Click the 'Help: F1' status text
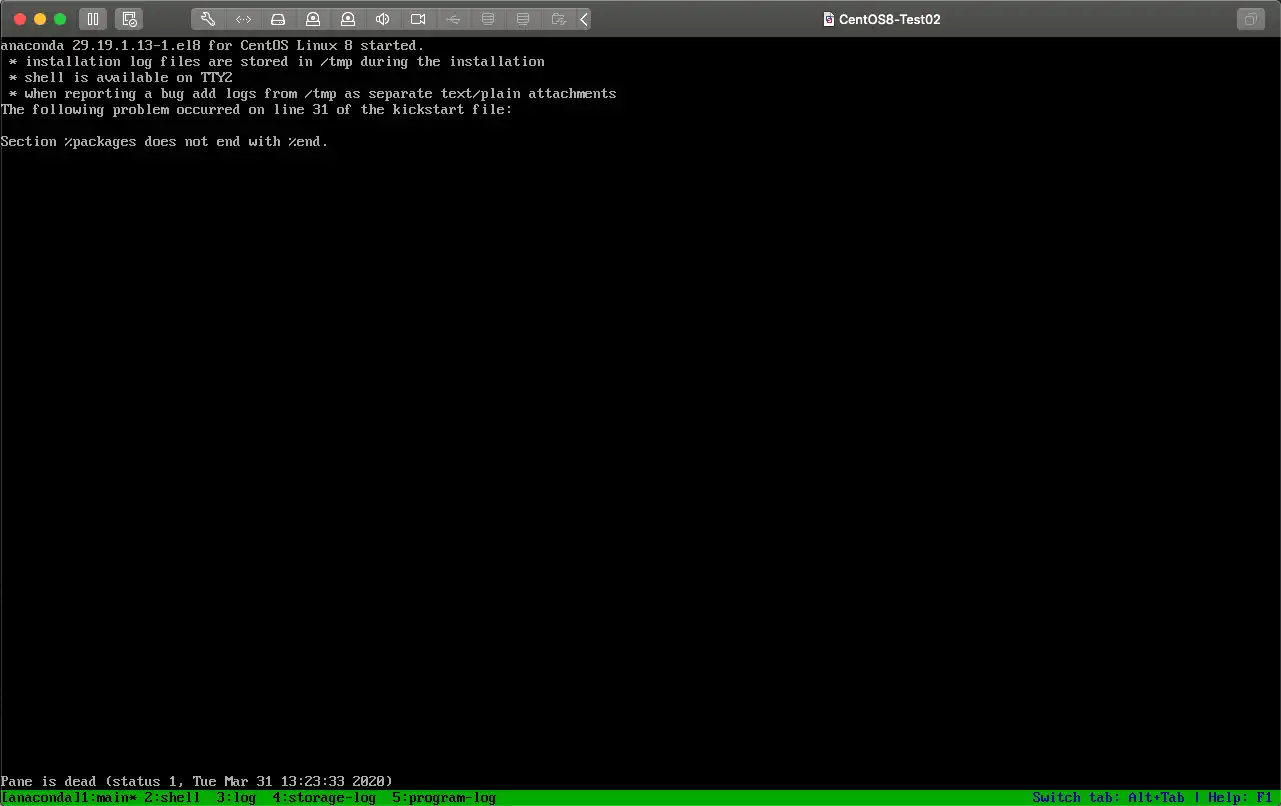The width and height of the screenshot is (1281, 806). [1240, 798]
